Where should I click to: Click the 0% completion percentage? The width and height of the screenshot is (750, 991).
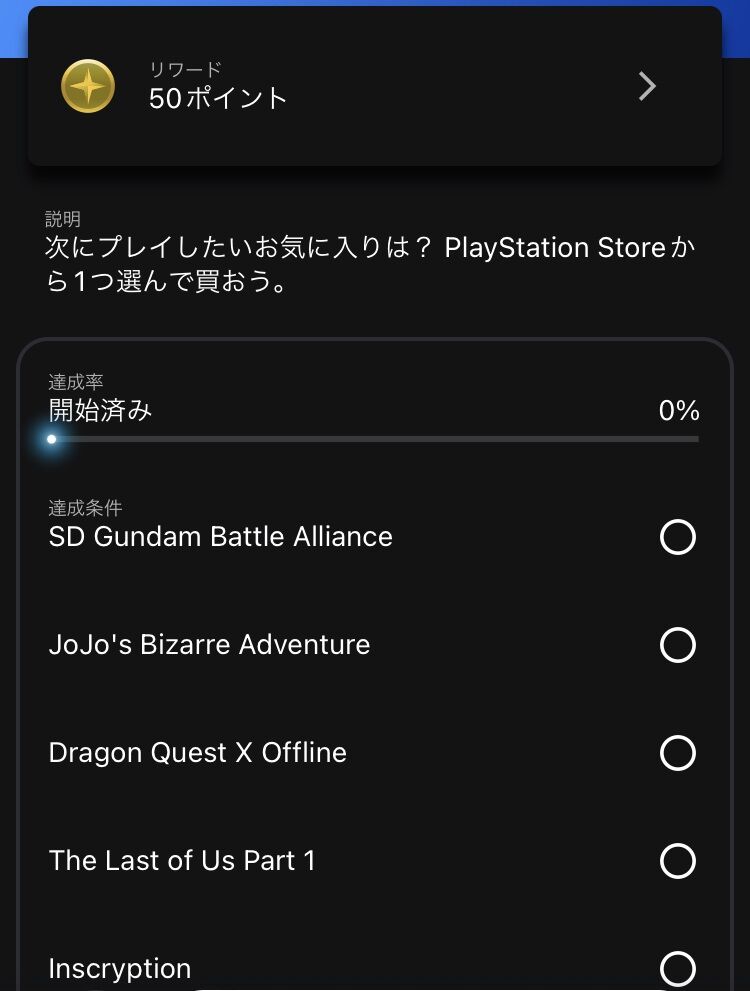tap(679, 410)
